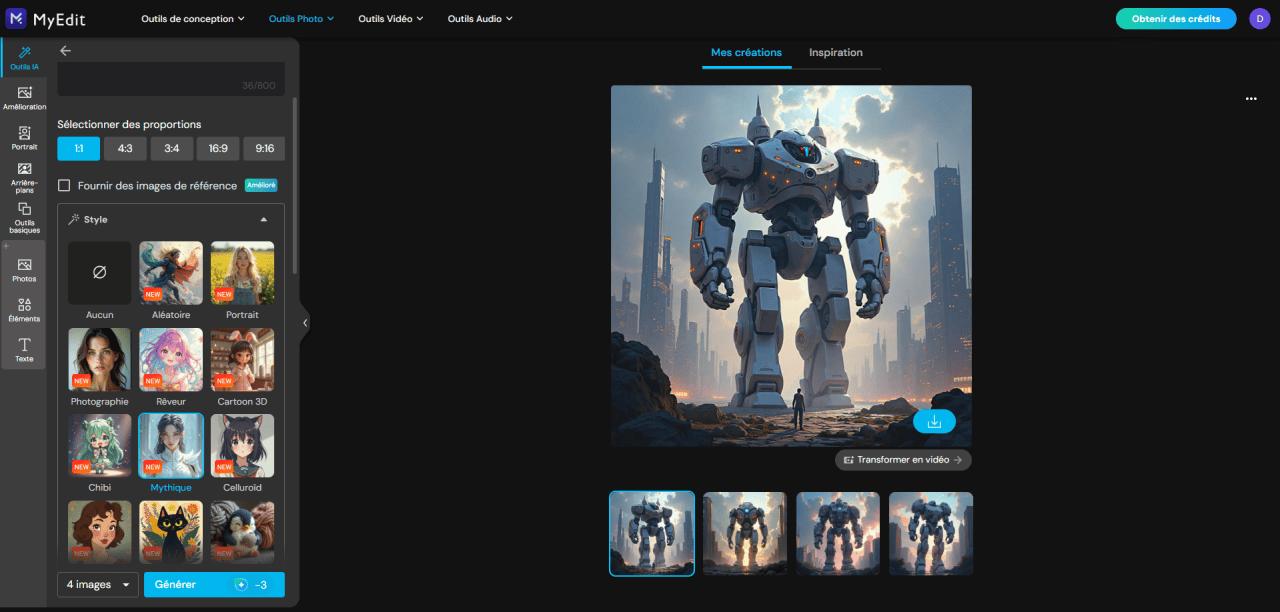Click the large robot preview image
Image resolution: width=1280 pixels, height=612 pixels.
(x=791, y=265)
